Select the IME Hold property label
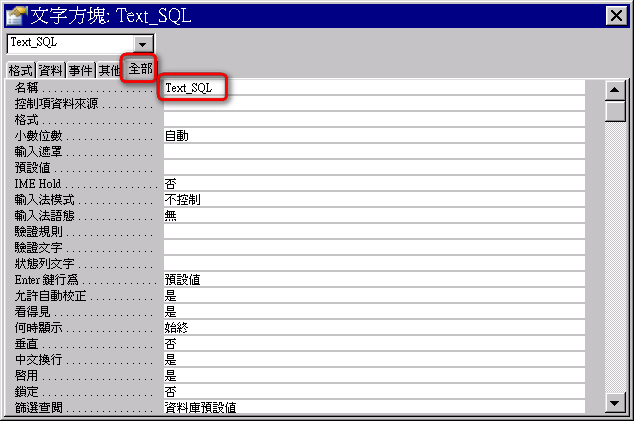This screenshot has width=634, height=421. click(38, 184)
